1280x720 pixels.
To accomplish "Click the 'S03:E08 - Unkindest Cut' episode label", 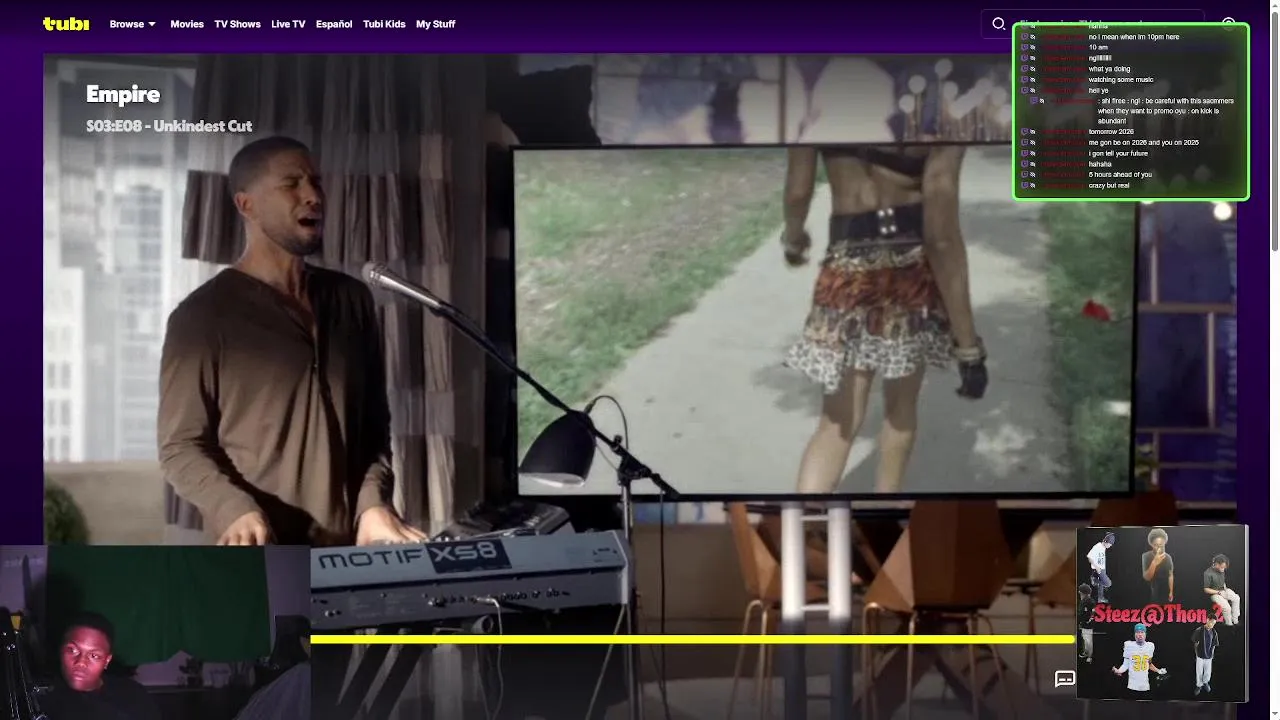I will [169, 126].
